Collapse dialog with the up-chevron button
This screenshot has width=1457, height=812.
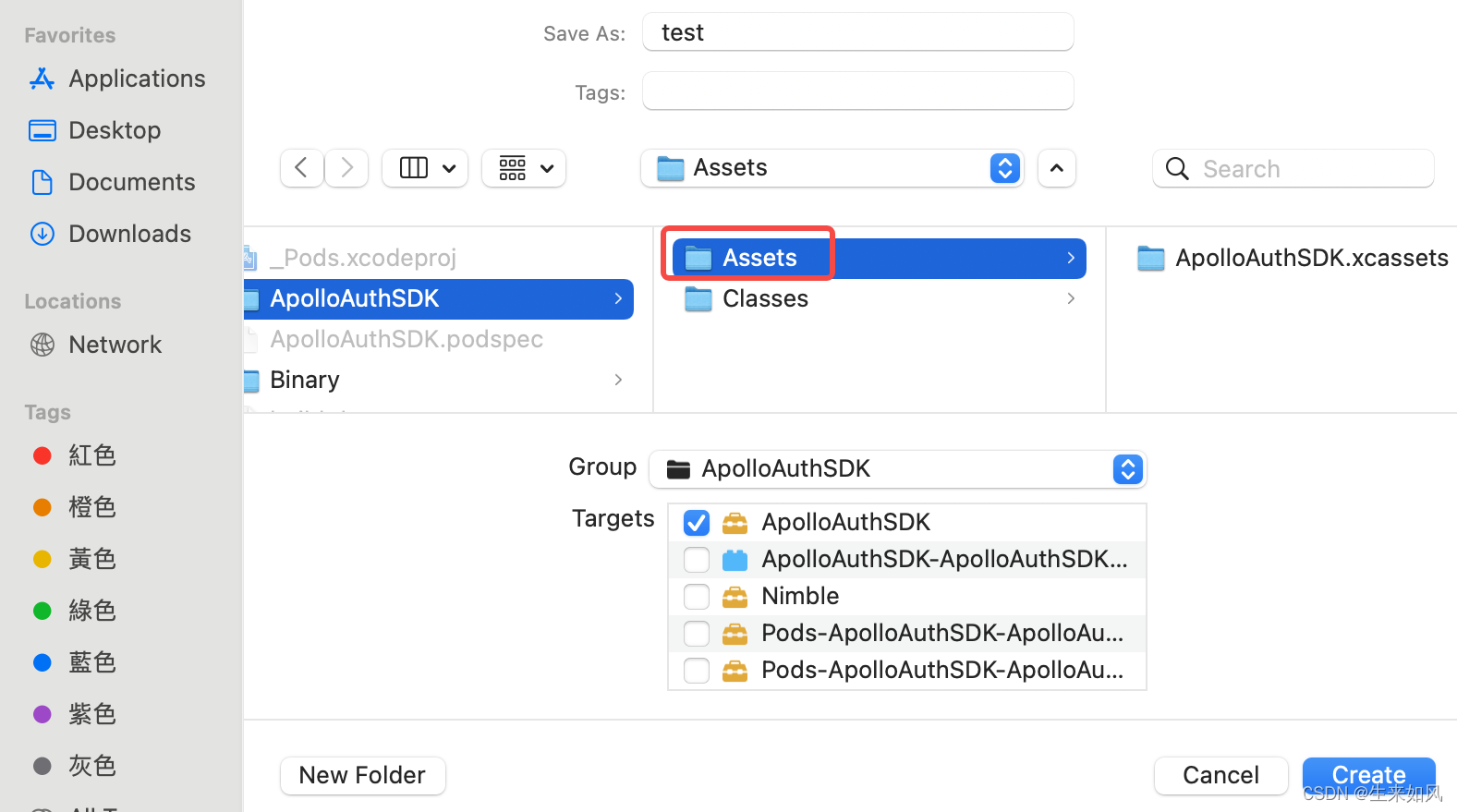[x=1057, y=168]
